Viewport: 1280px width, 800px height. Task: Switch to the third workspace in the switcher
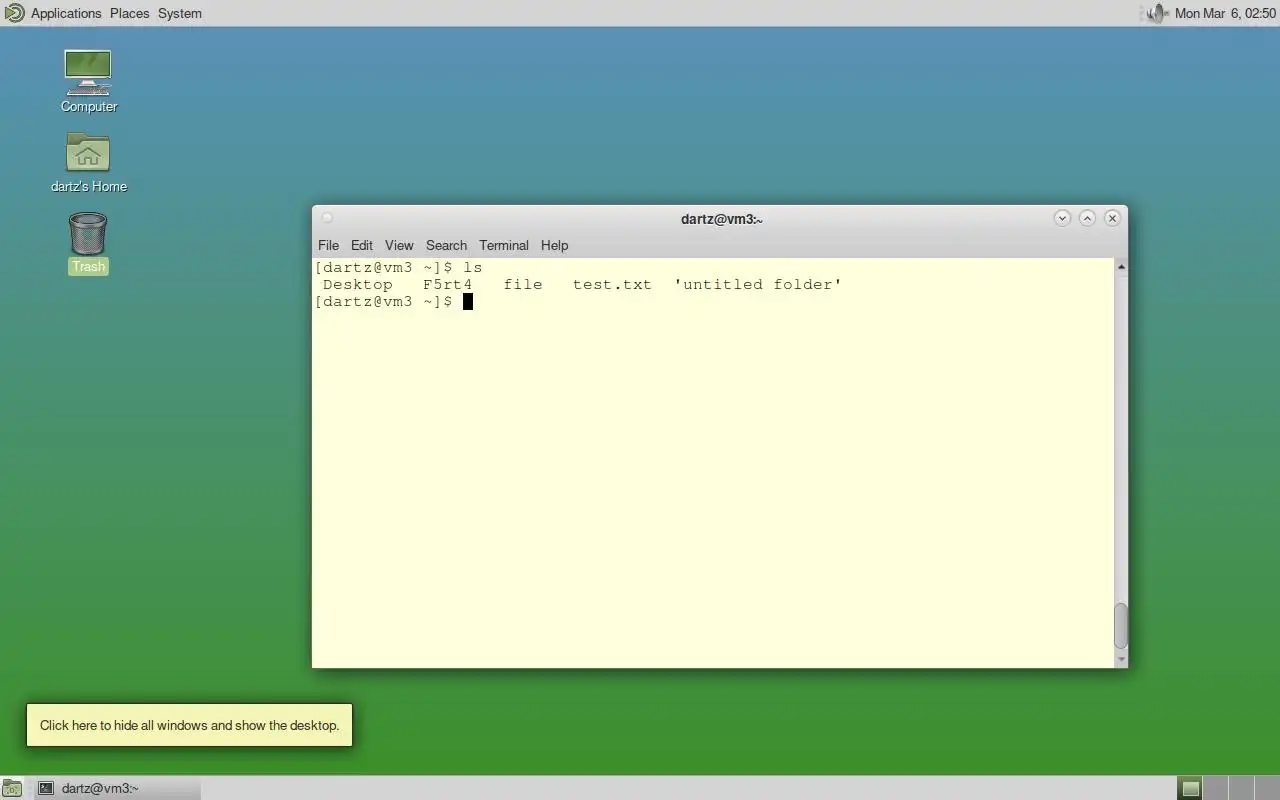[1240, 788]
